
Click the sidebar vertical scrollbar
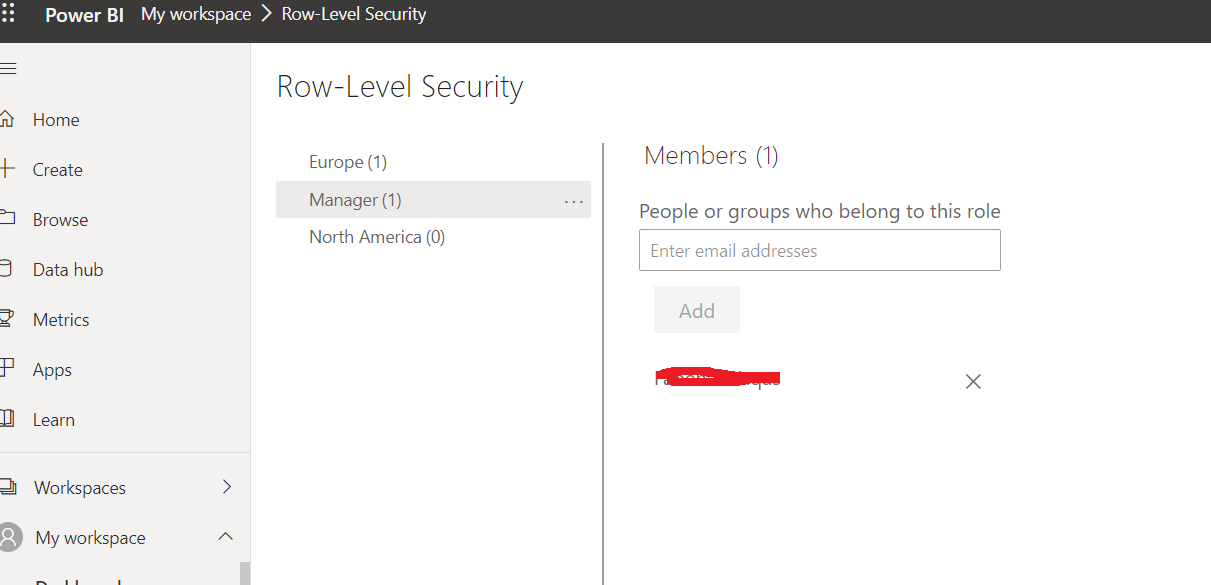[244, 573]
